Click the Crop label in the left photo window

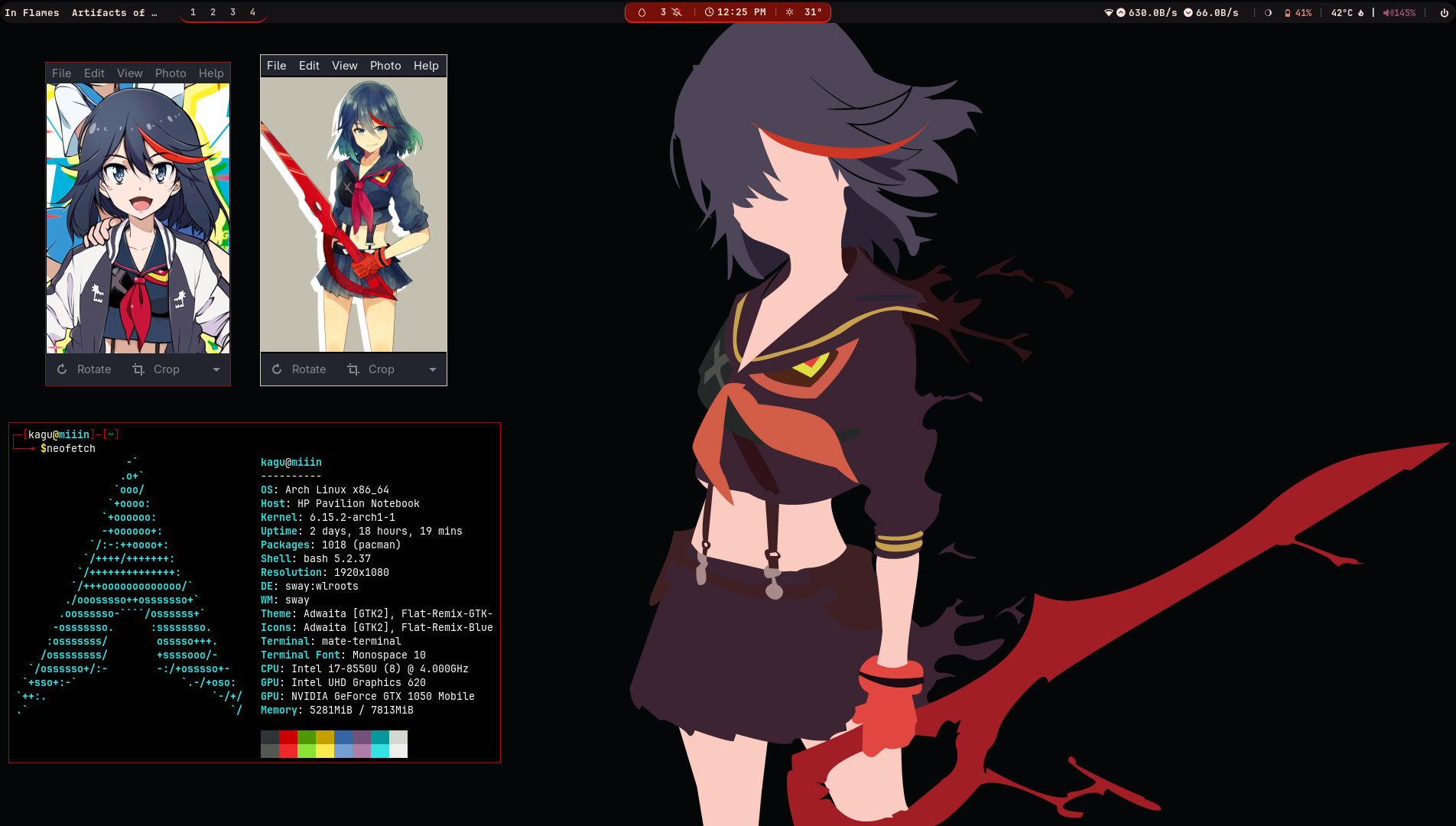pyautogui.click(x=167, y=369)
